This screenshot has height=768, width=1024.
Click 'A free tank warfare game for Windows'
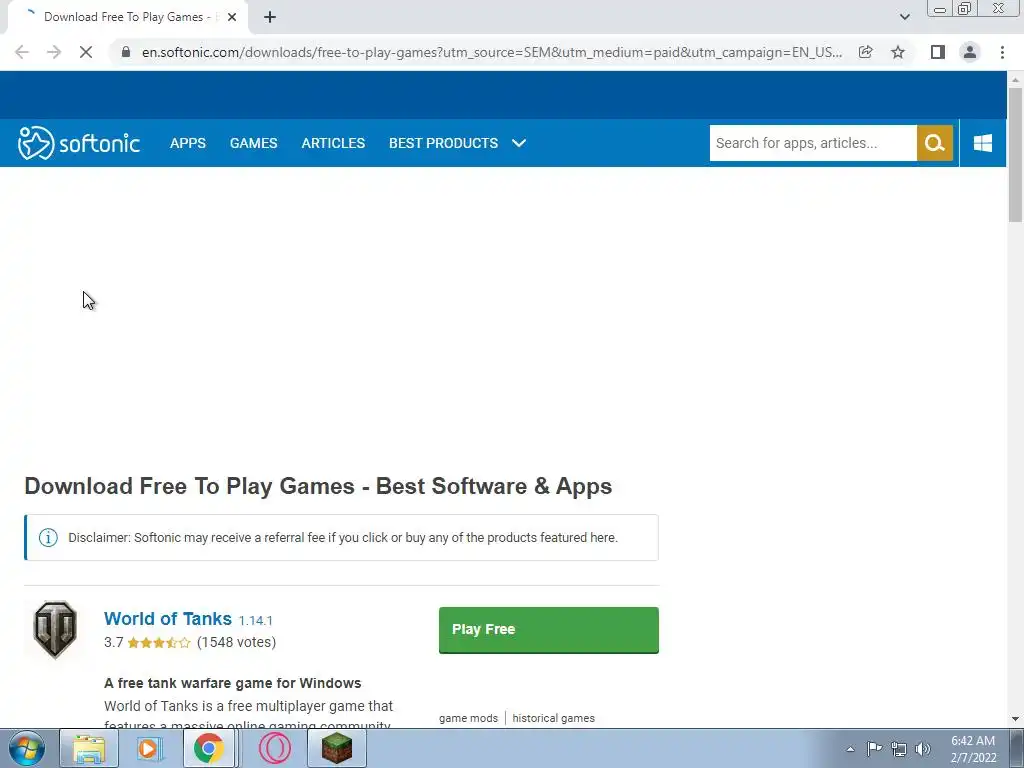pyautogui.click(x=232, y=683)
